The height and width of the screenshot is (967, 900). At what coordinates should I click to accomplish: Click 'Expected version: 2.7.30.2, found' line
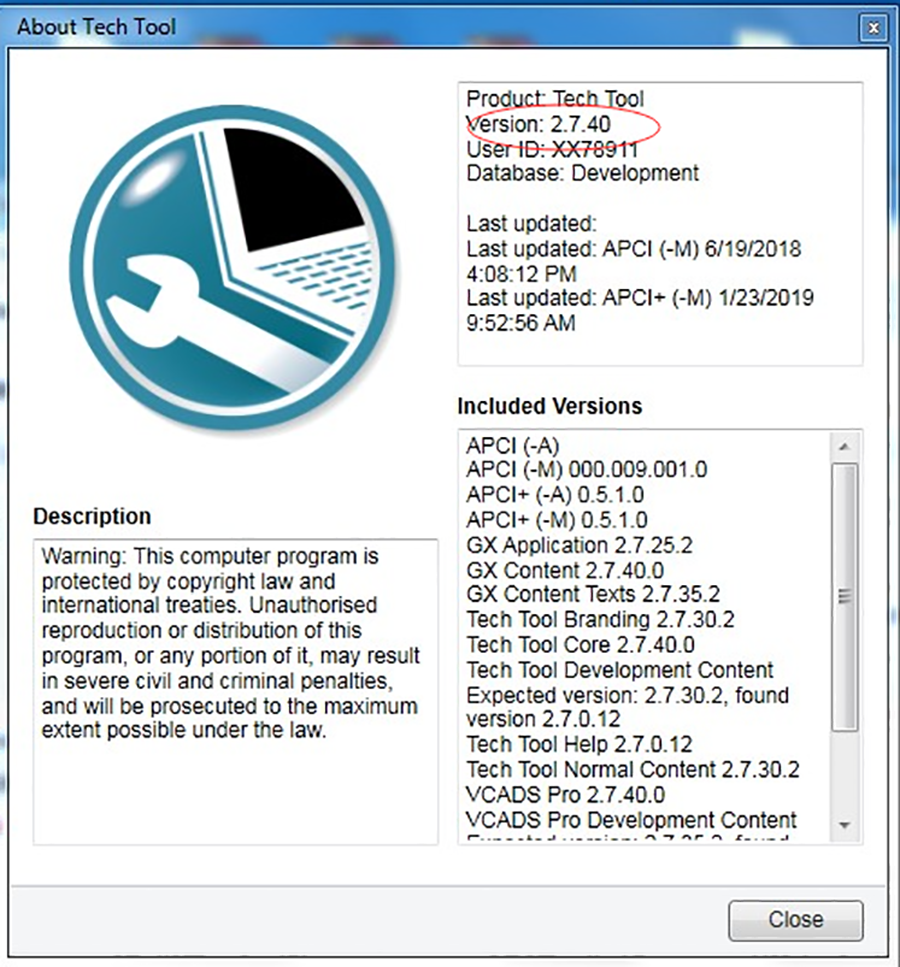coord(627,695)
